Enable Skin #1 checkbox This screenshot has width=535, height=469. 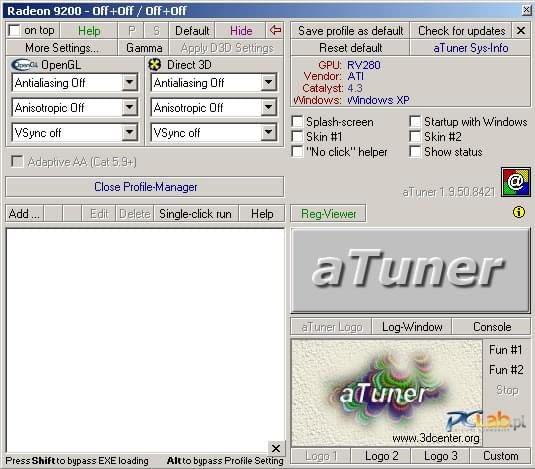click(x=297, y=137)
